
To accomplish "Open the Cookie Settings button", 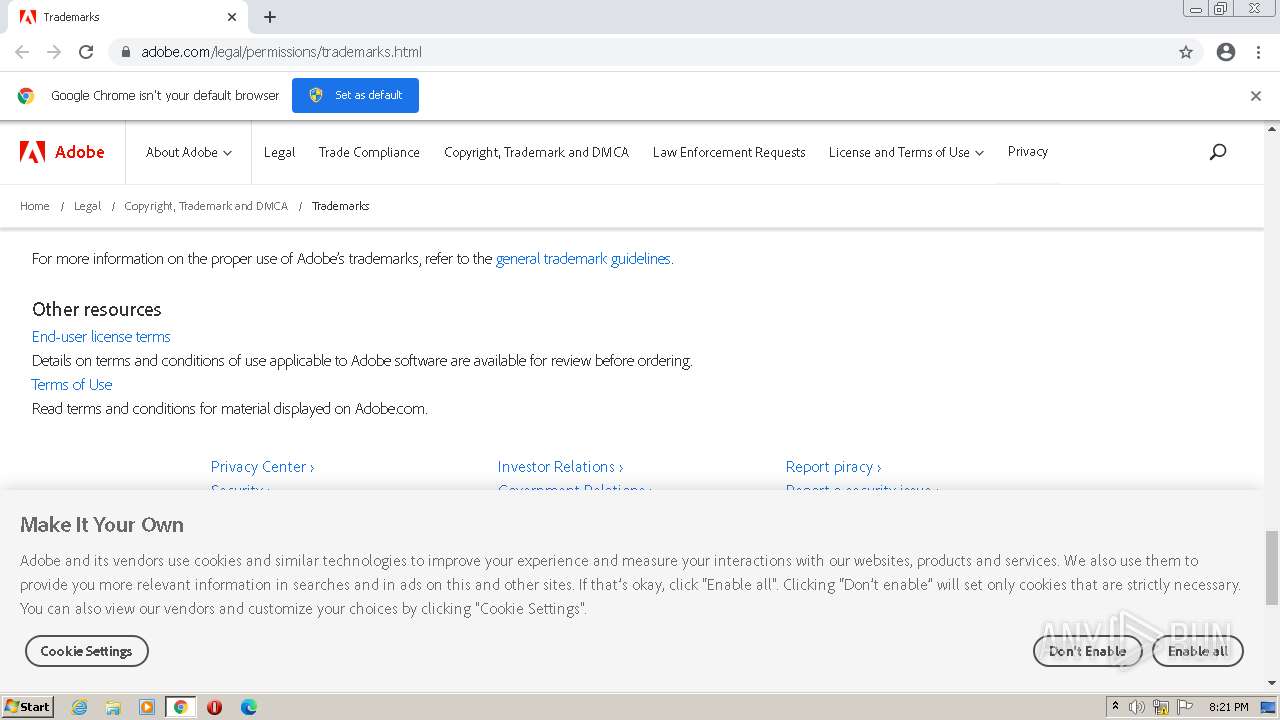I will pyautogui.click(x=87, y=651).
